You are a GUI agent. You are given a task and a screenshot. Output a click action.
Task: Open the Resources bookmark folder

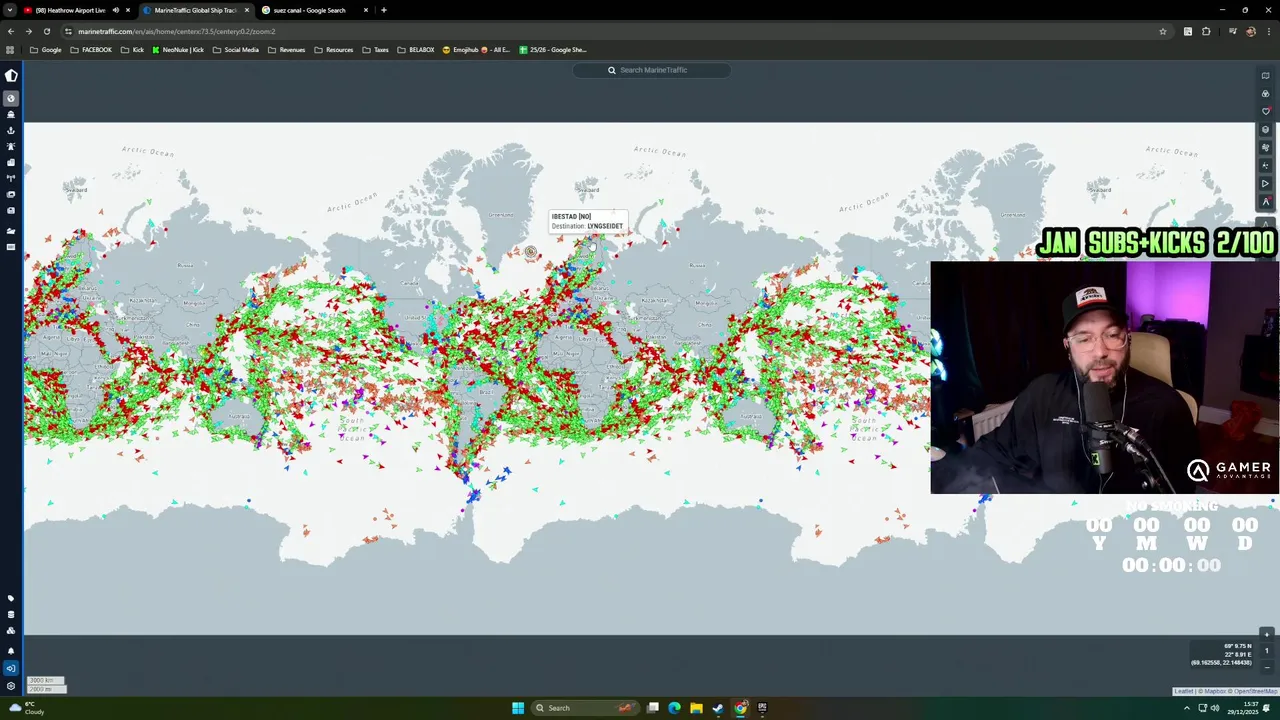coord(333,50)
